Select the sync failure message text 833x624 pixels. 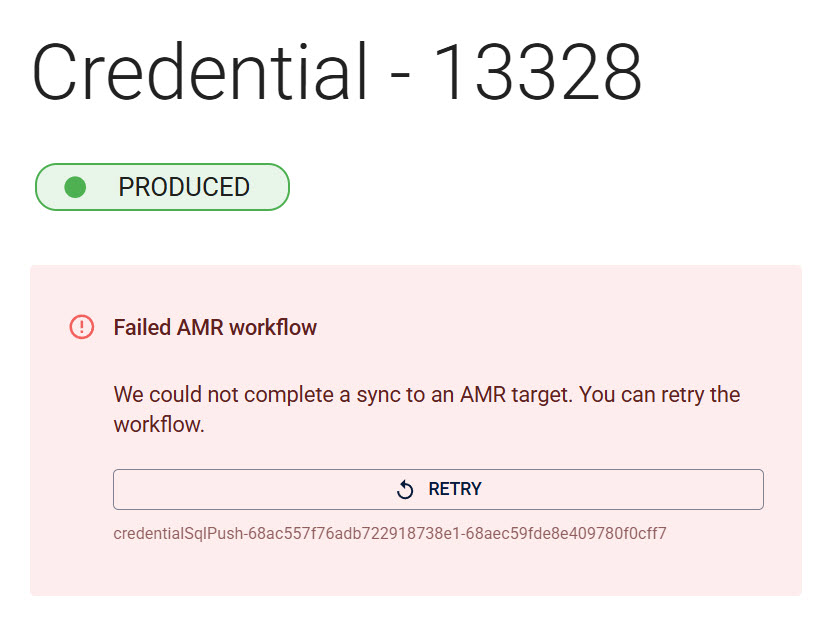point(426,407)
